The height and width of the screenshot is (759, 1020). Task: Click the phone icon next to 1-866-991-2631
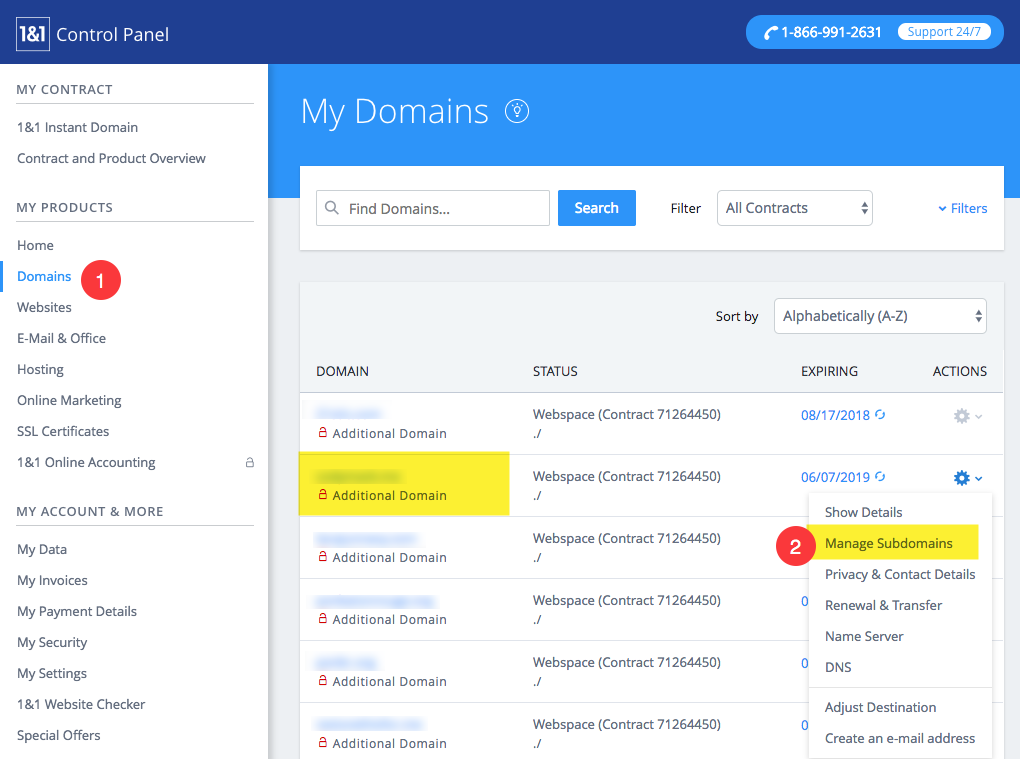(770, 33)
